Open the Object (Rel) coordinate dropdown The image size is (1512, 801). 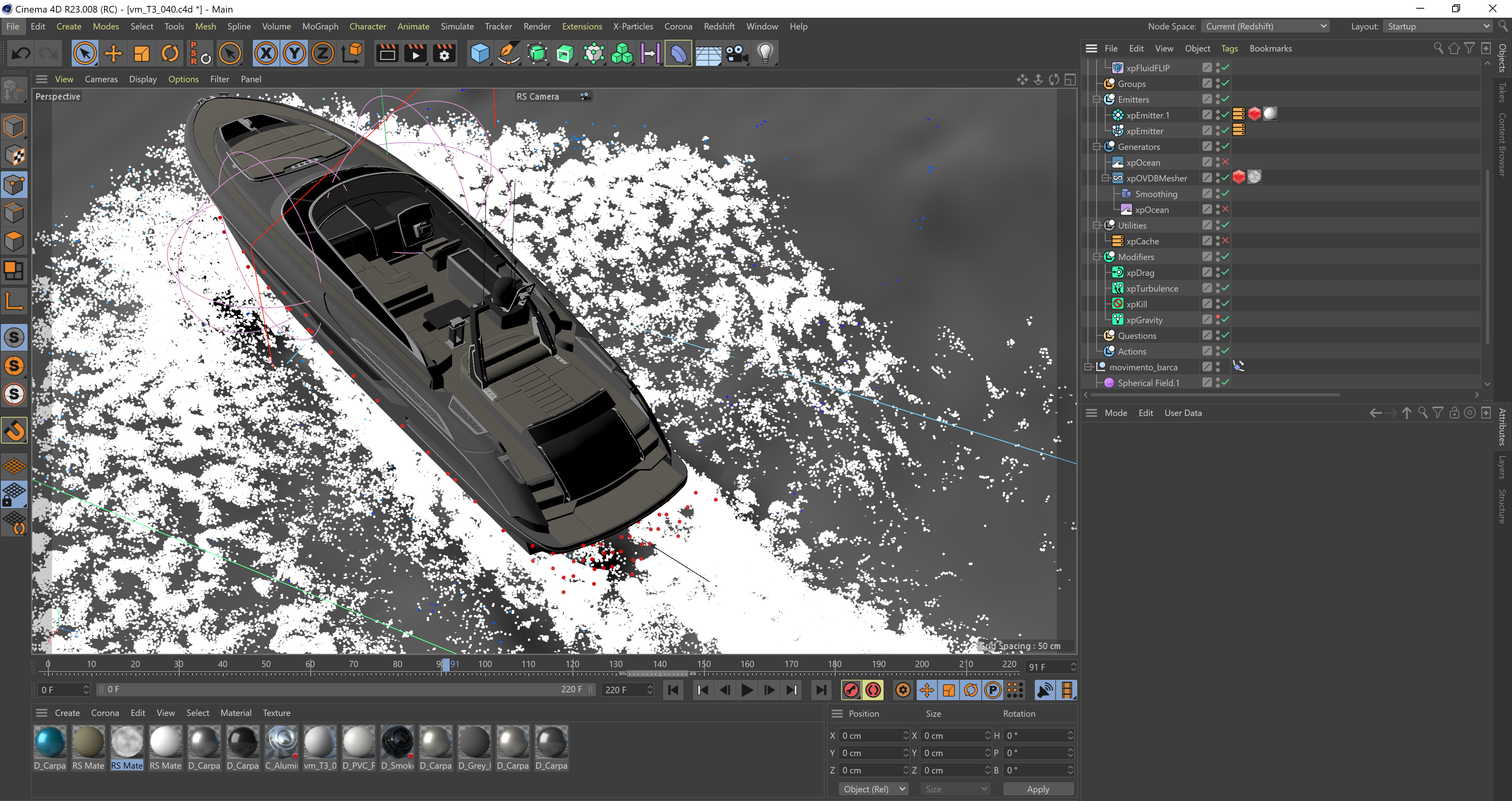coord(874,789)
